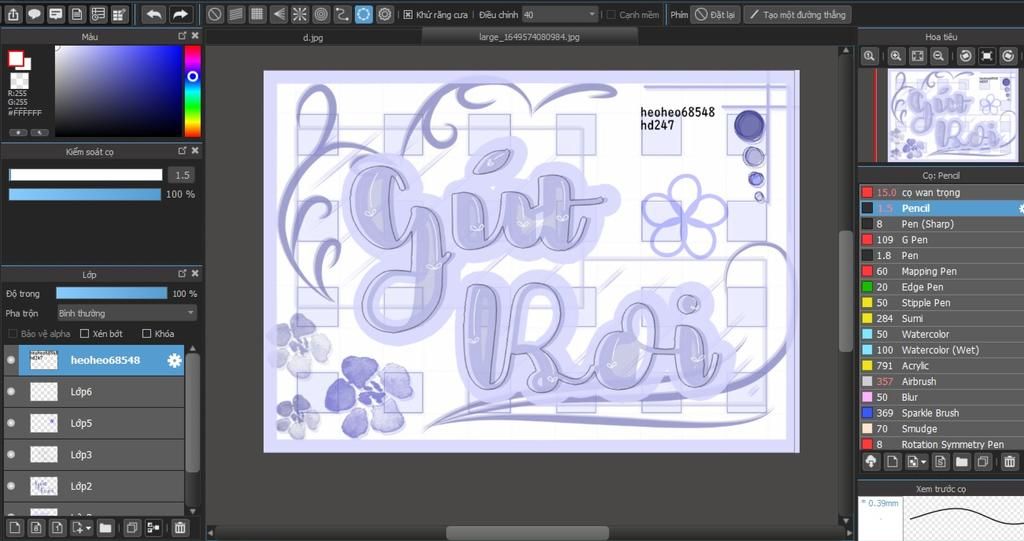
Task: Hide the Lớp2 layer
Action: (11, 485)
